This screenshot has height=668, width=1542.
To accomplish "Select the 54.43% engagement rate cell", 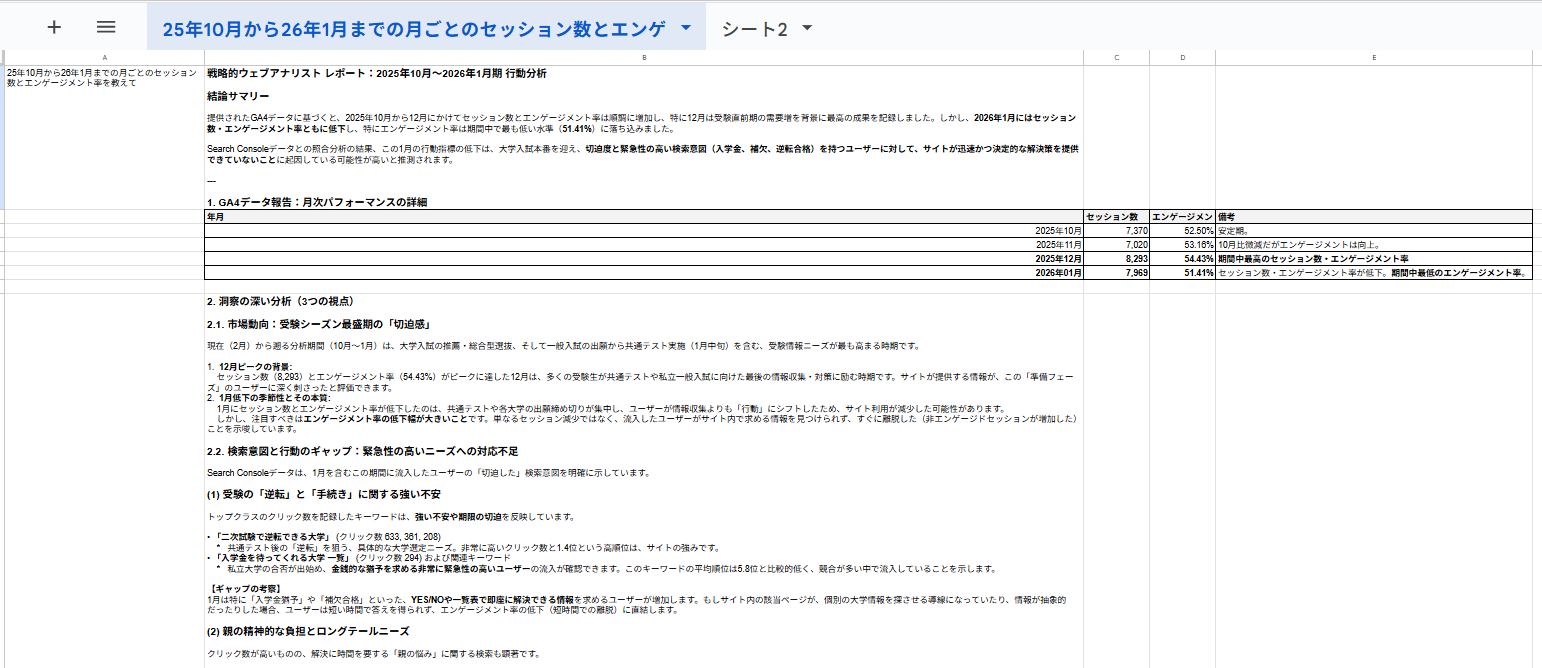I will pyautogui.click(x=1183, y=258).
